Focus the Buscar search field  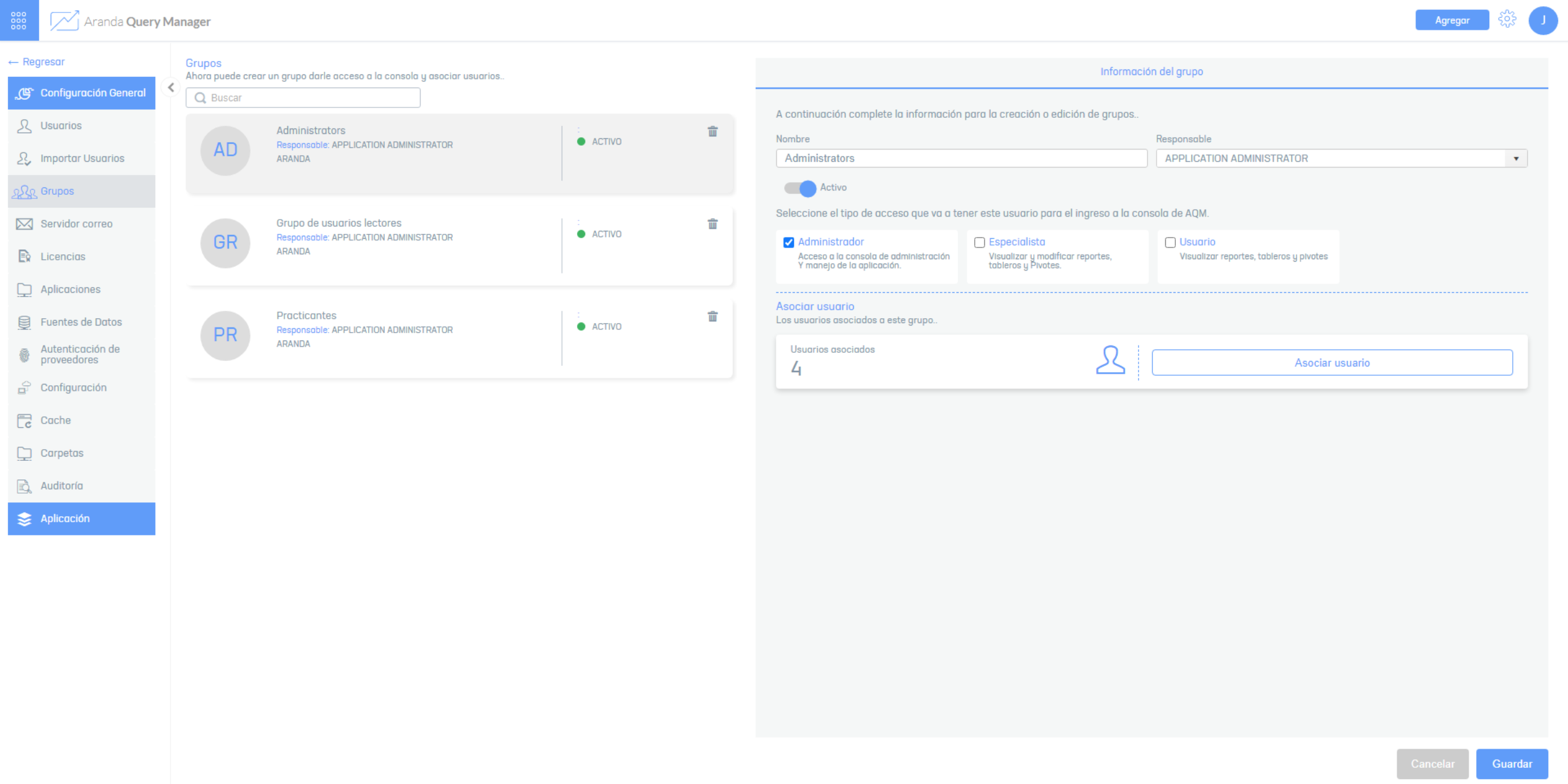coord(303,98)
